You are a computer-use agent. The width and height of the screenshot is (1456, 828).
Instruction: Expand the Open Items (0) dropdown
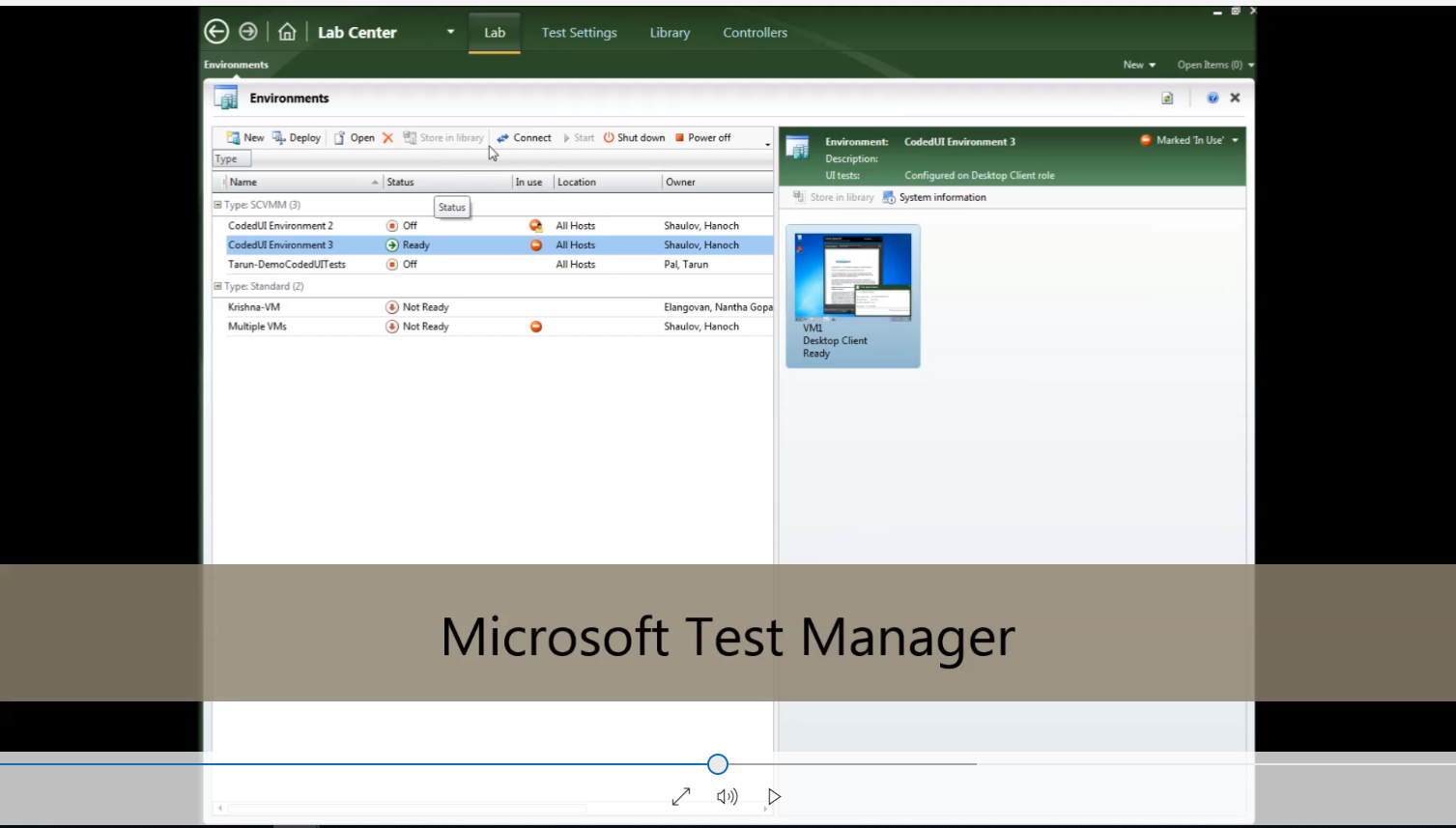(1215, 65)
